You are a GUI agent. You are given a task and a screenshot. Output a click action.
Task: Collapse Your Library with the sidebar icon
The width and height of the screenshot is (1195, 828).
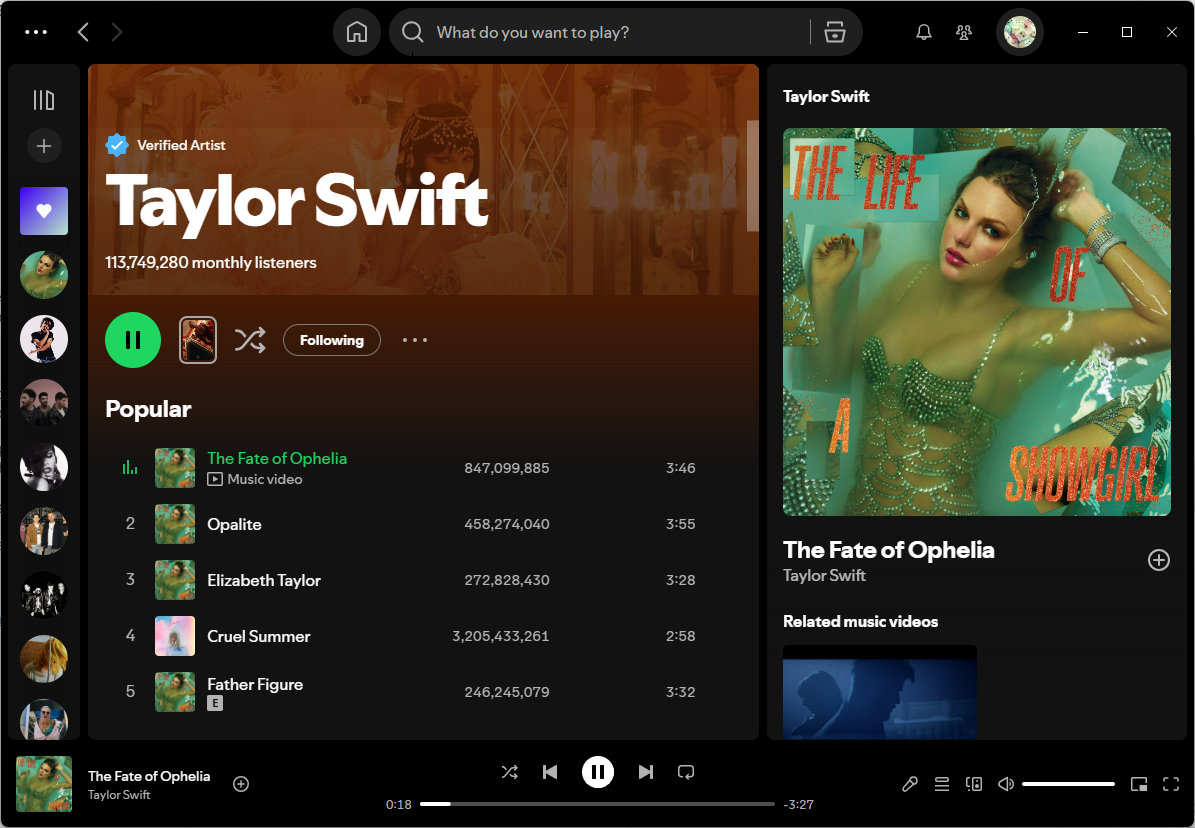(x=44, y=99)
